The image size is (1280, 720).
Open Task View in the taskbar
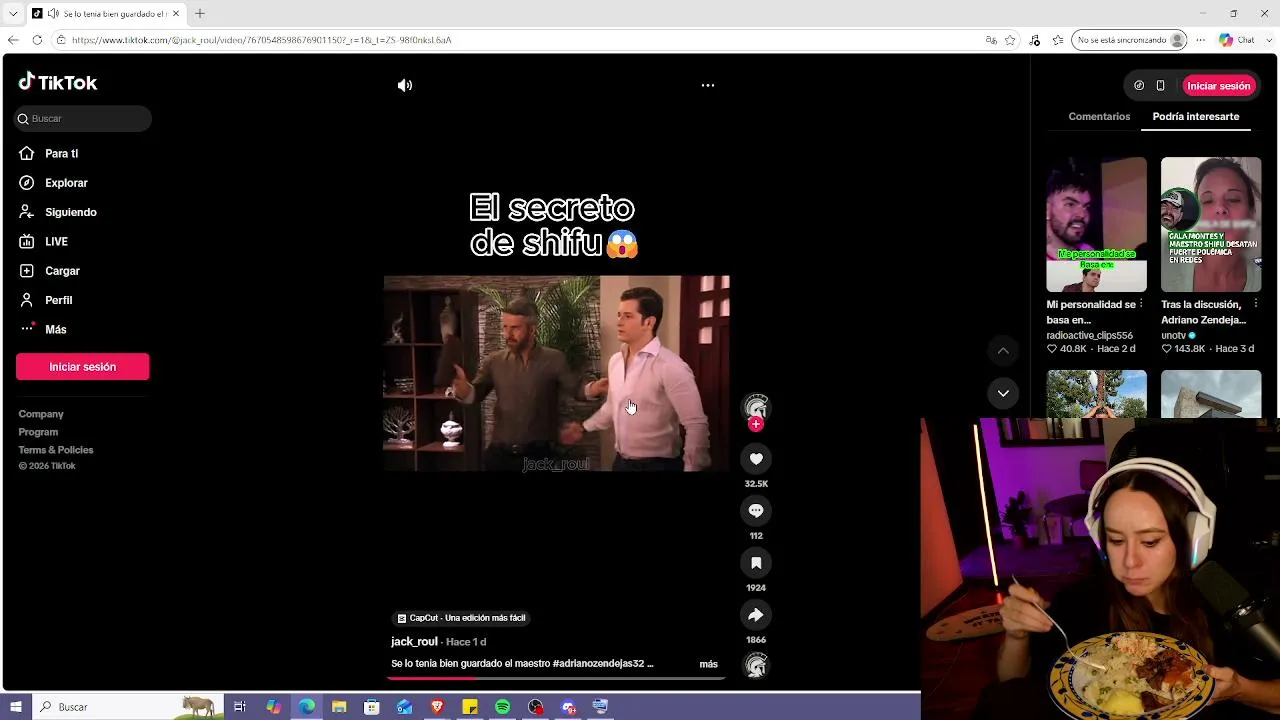click(240, 707)
